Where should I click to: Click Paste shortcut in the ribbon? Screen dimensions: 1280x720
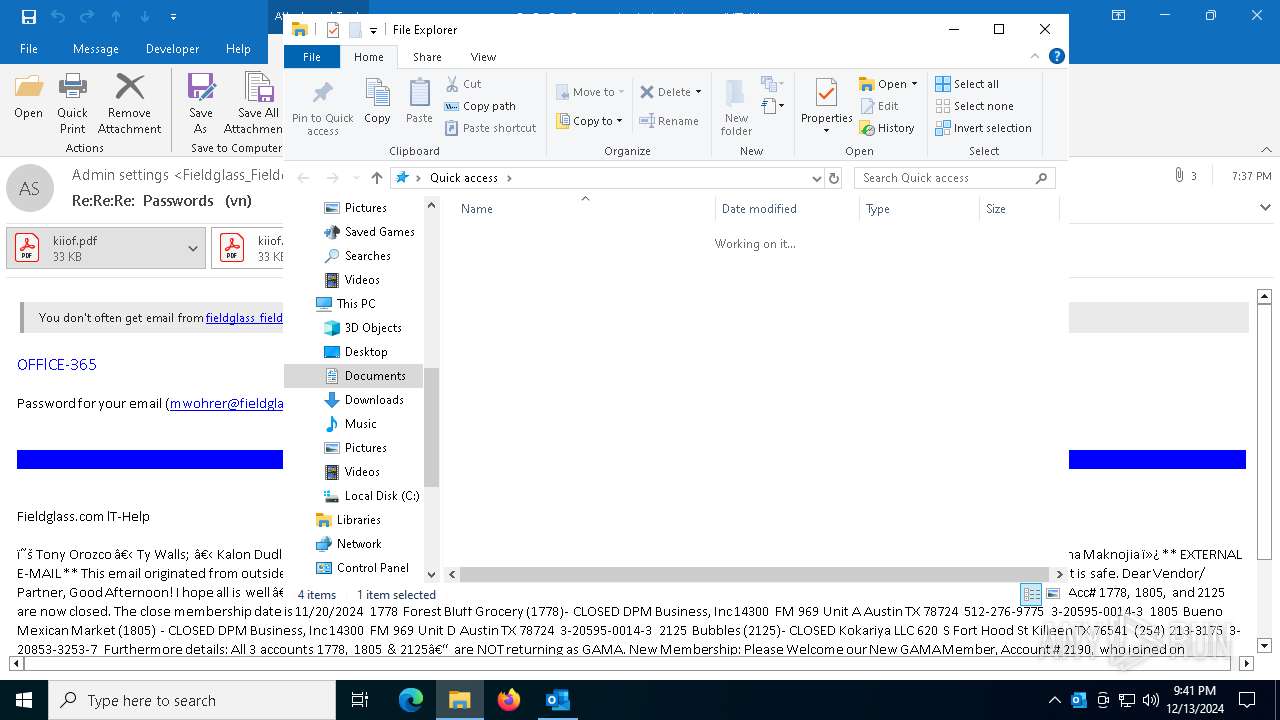pos(490,128)
